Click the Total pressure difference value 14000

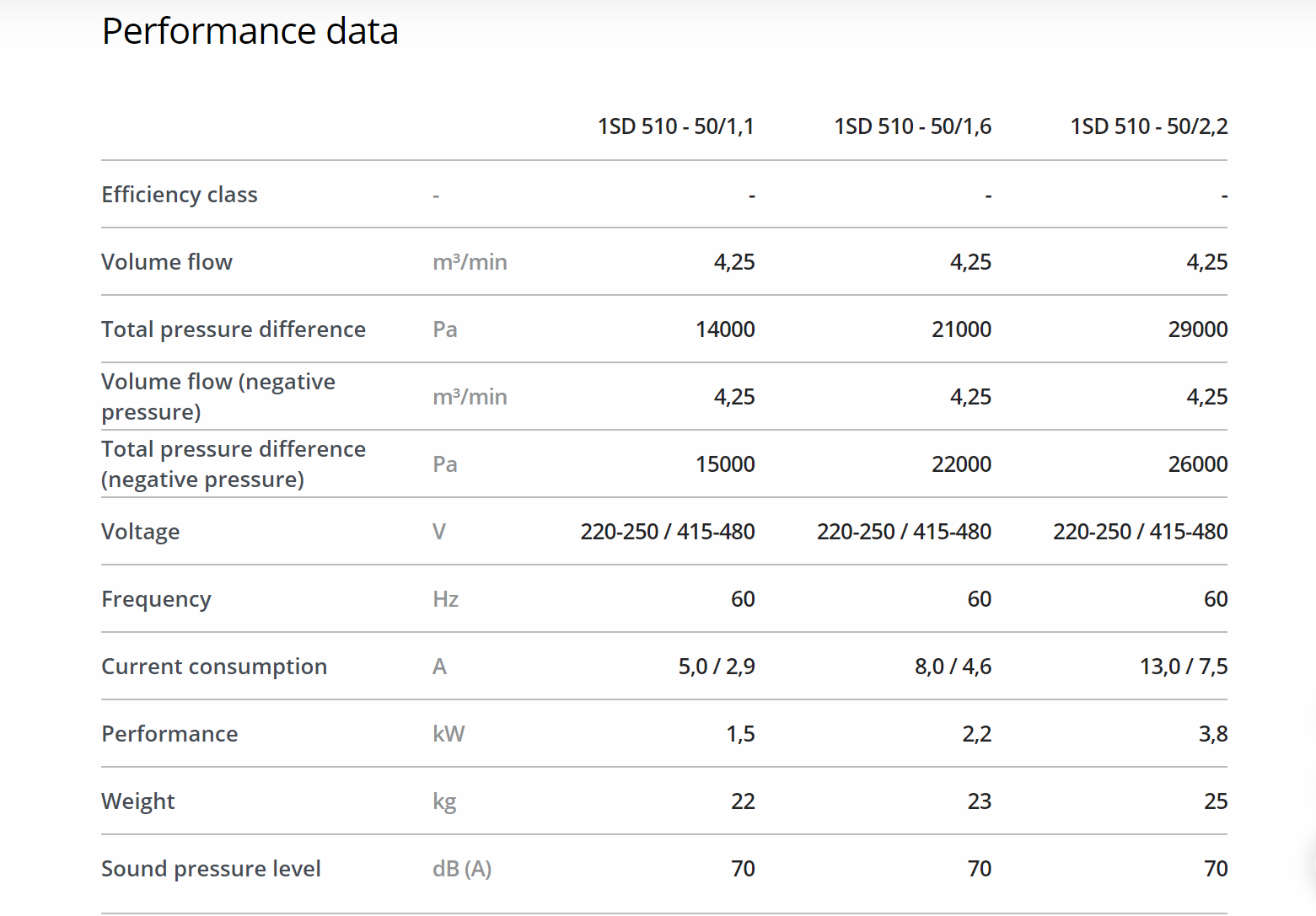click(x=724, y=329)
